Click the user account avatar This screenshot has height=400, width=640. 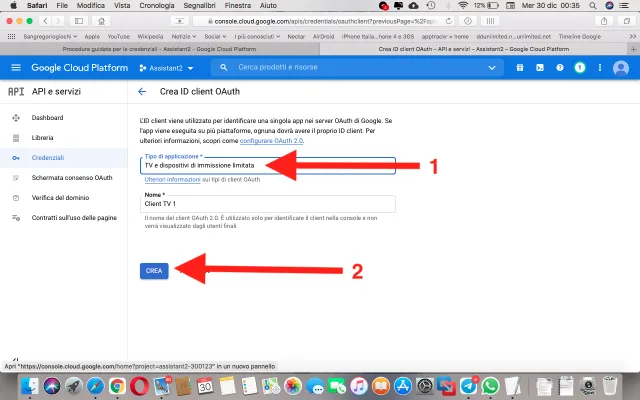tap(620, 67)
